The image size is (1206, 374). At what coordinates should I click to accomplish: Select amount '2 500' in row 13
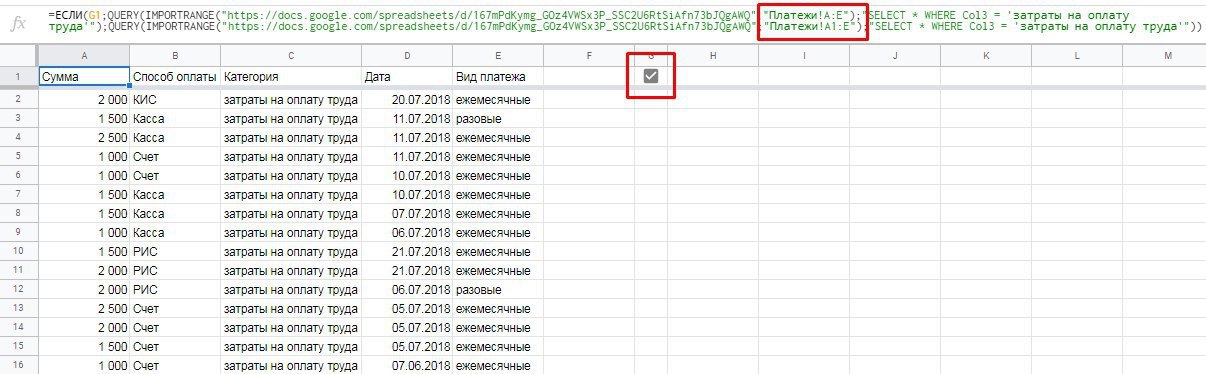tap(84, 308)
